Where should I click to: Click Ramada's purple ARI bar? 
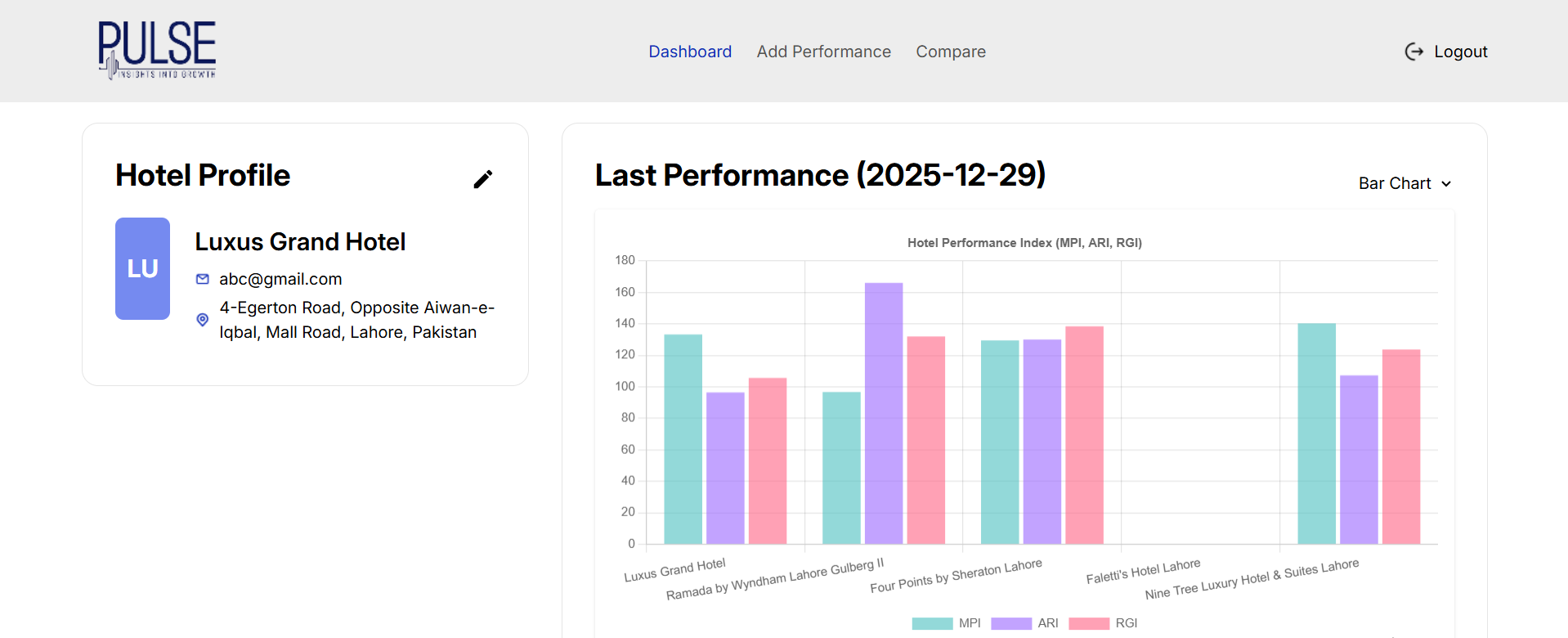[884, 413]
